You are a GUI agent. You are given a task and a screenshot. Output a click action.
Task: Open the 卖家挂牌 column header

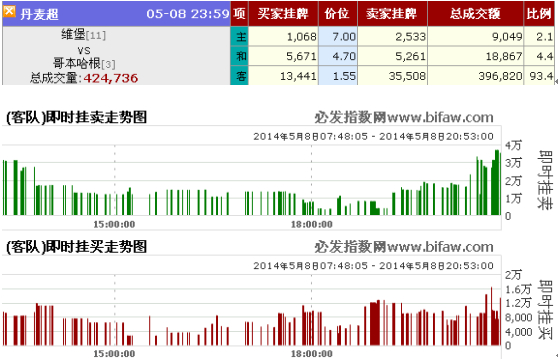click(392, 14)
